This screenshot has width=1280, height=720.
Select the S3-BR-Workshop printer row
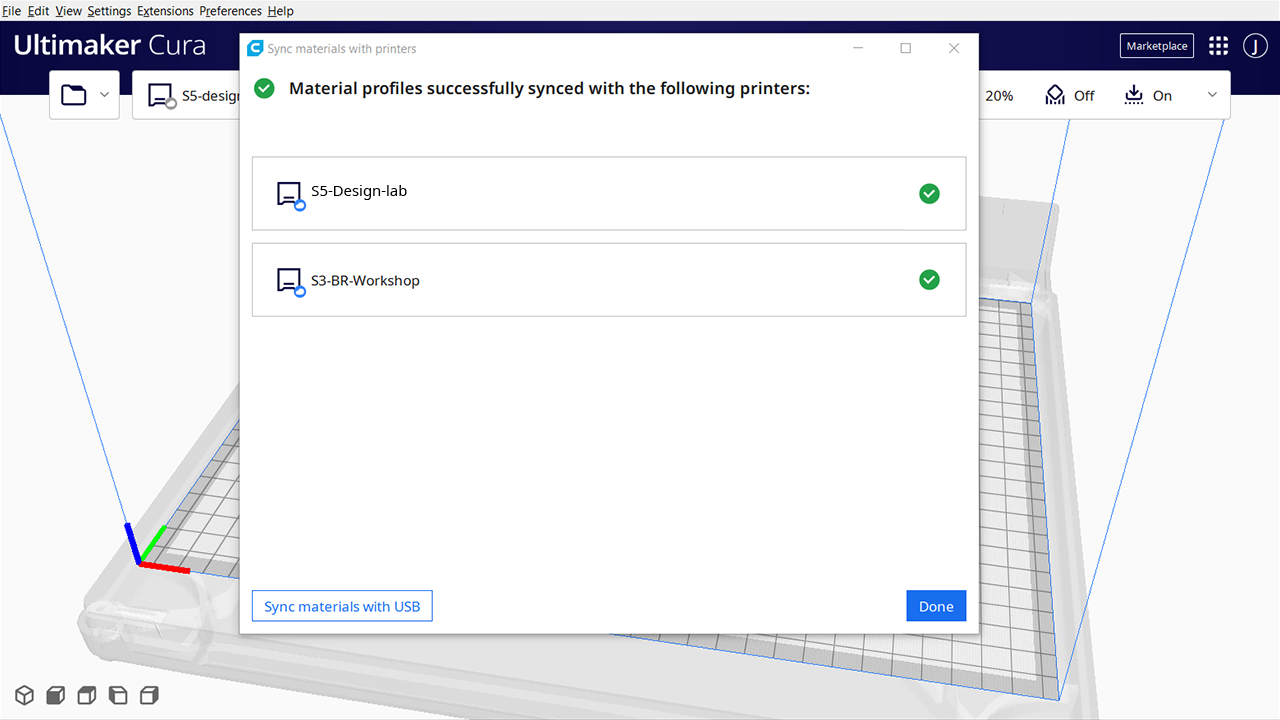pos(609,280)
